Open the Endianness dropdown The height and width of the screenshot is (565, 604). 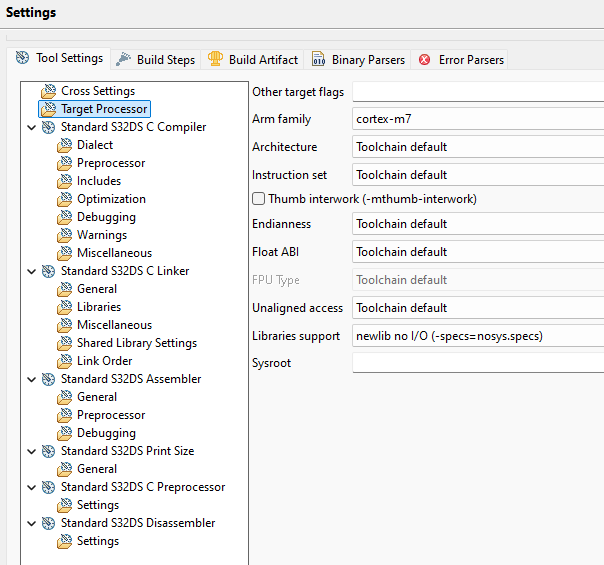(478, 224)
